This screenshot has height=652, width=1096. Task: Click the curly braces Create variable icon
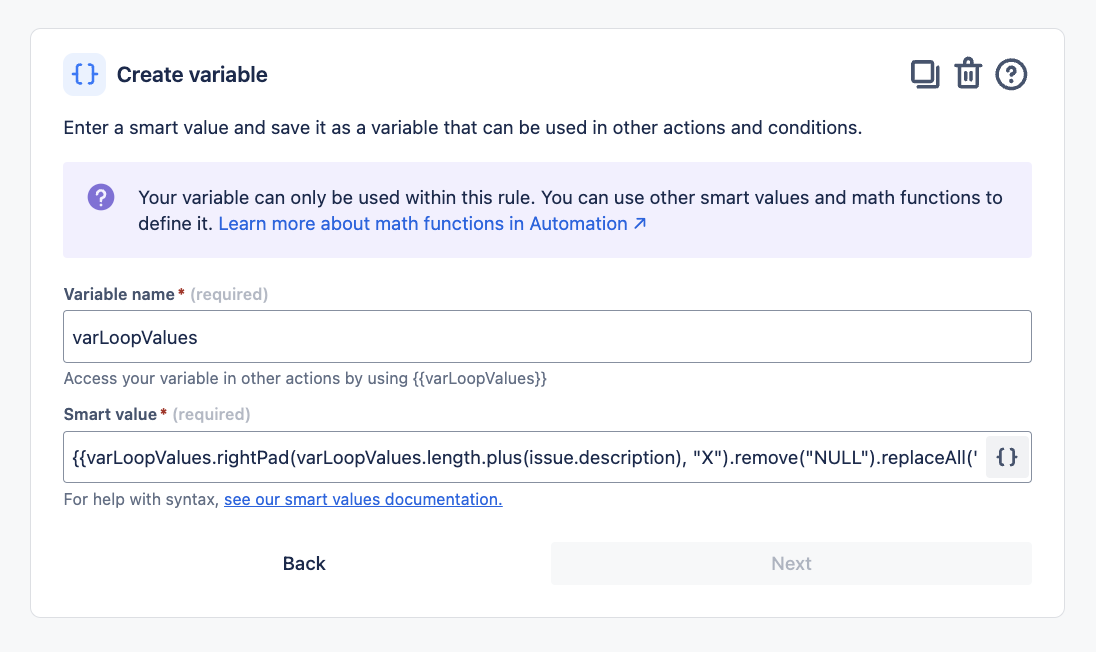tap(84, 75)
